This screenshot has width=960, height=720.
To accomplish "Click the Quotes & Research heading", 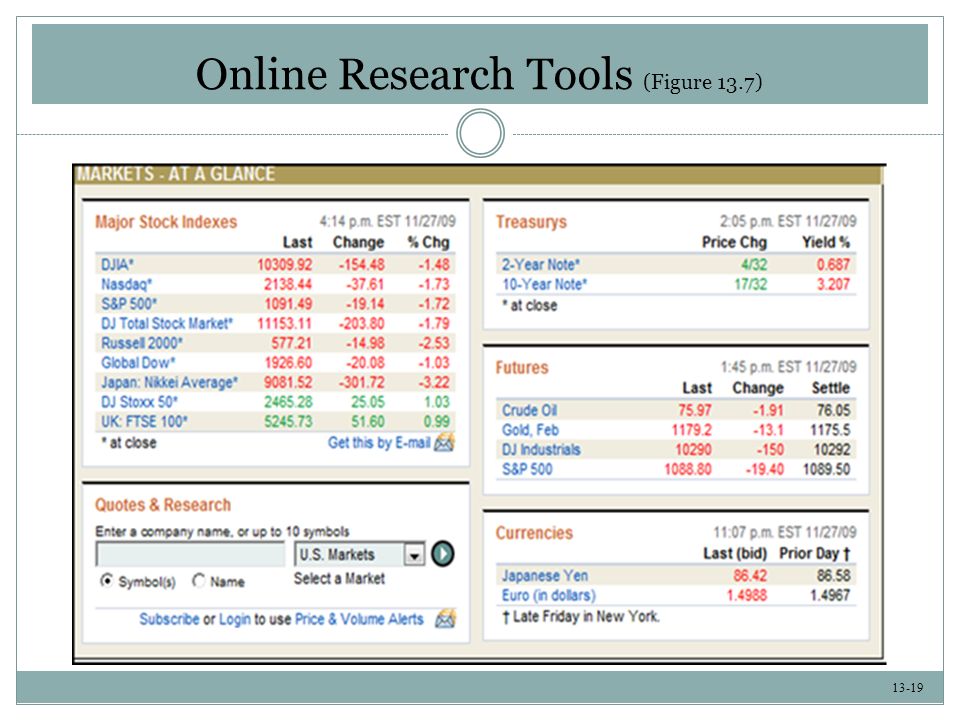I will coord(163,504).
